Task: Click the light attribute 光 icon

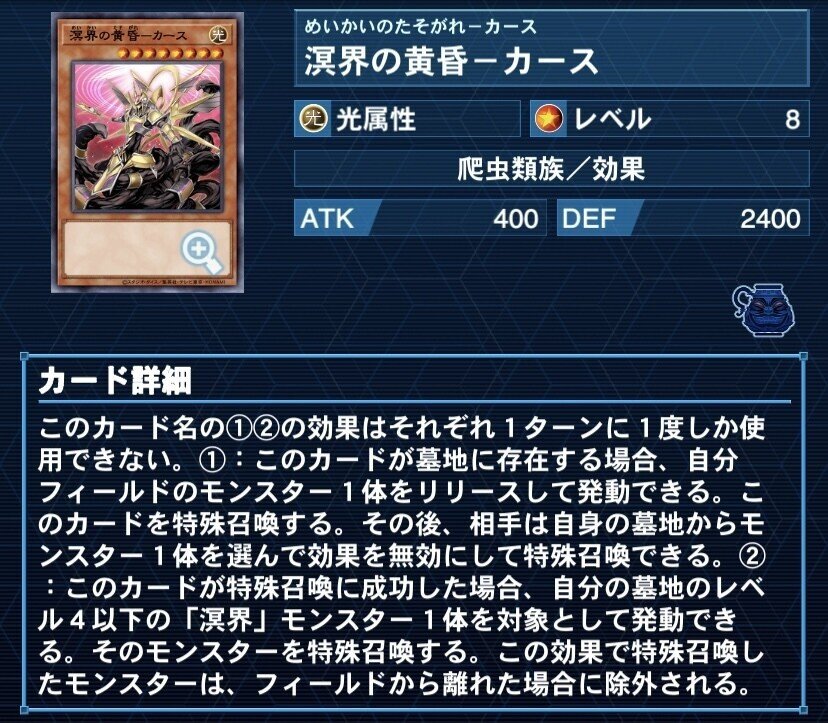Action: pyautogui.click(x=314, y=119)
